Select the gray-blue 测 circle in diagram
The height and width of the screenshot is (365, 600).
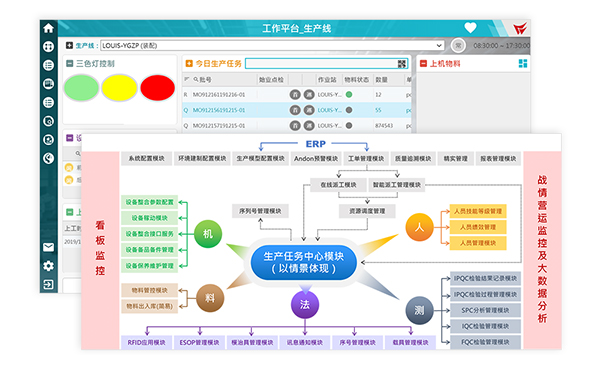pyautogui.click(x=419, y=310)
